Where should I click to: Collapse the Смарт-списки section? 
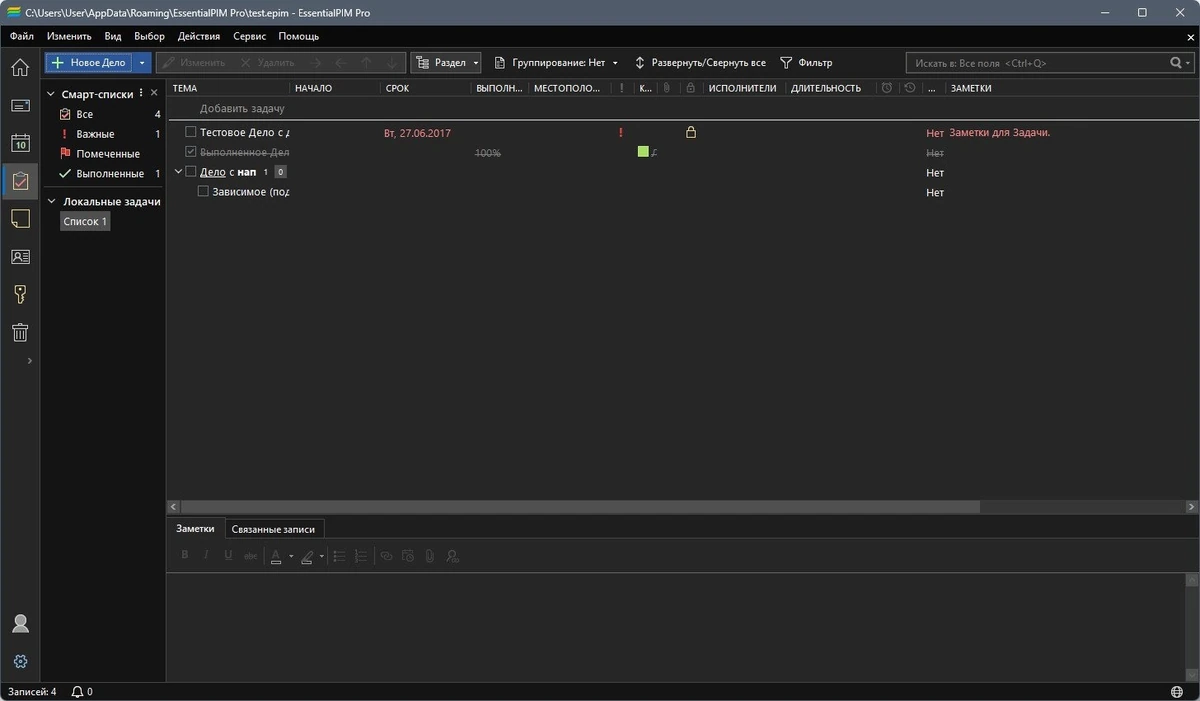tap(52, 94)
